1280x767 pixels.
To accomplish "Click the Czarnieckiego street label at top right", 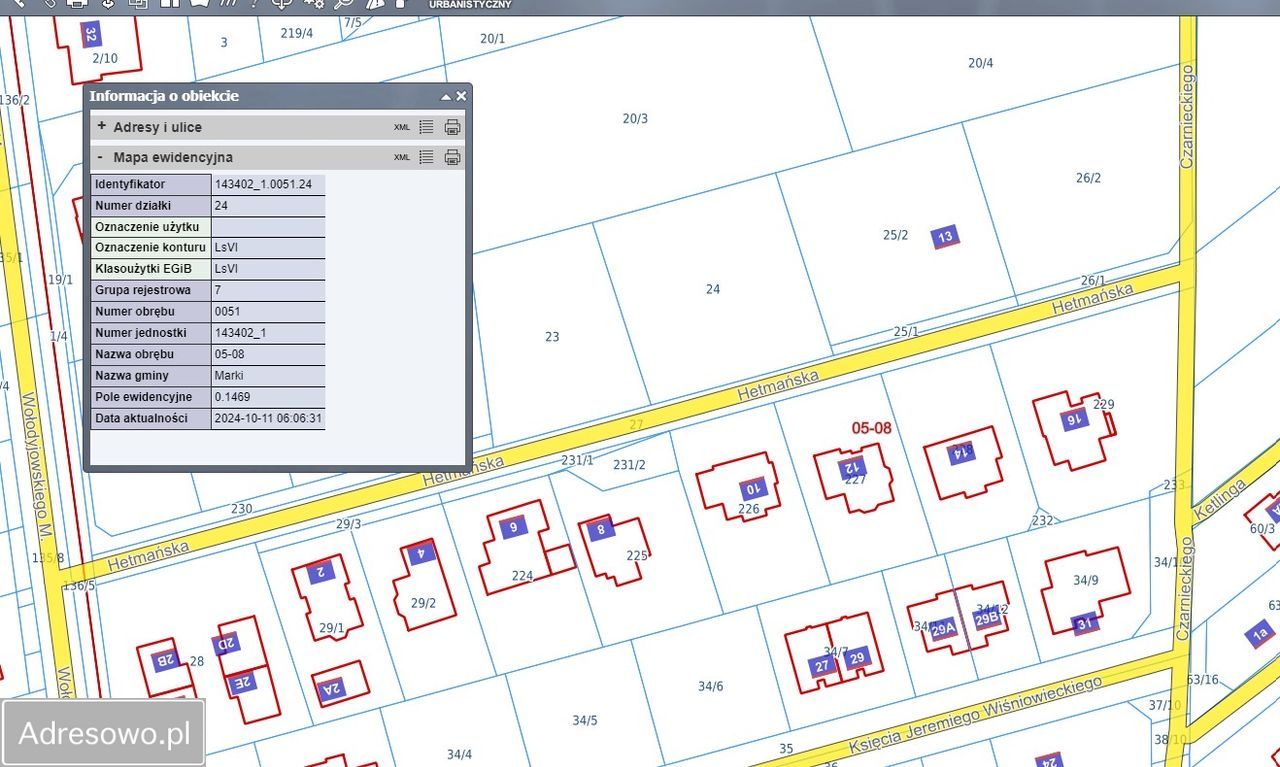I will point(1187,117).
